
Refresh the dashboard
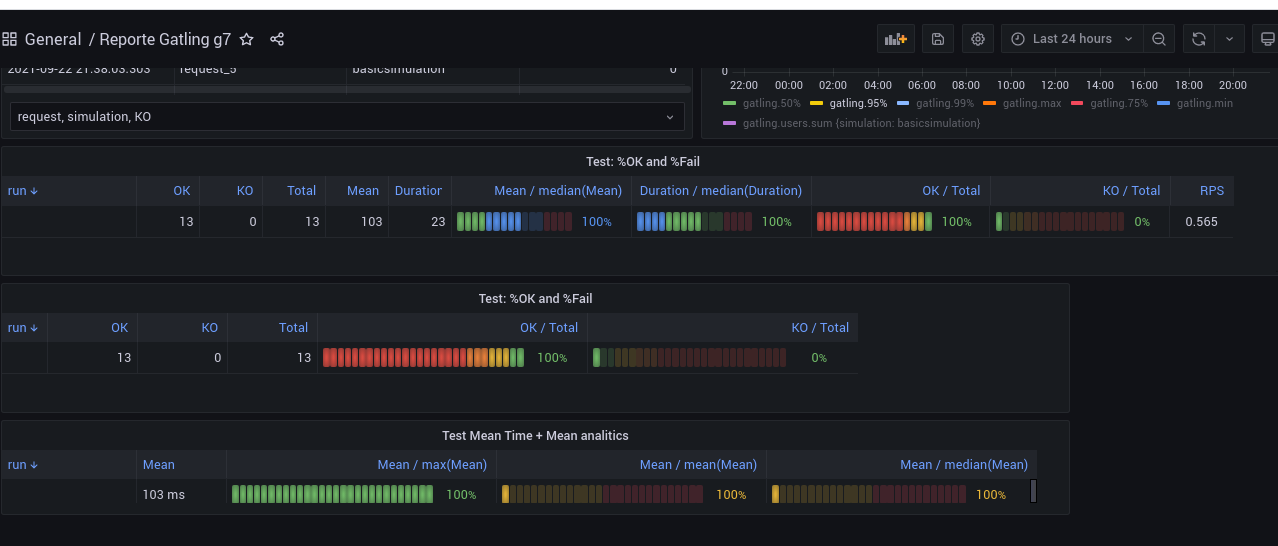tap(1198, 39)
